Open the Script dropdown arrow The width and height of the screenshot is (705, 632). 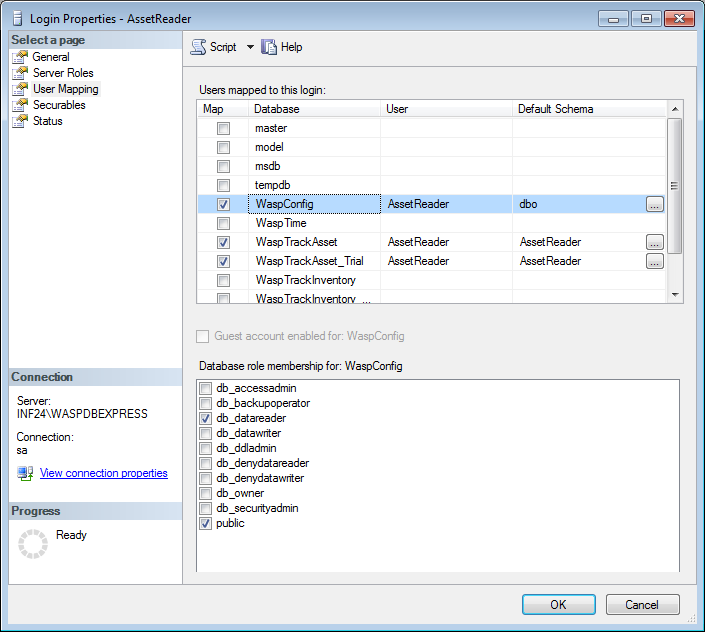pyautogui.click(x=250, y=47)
